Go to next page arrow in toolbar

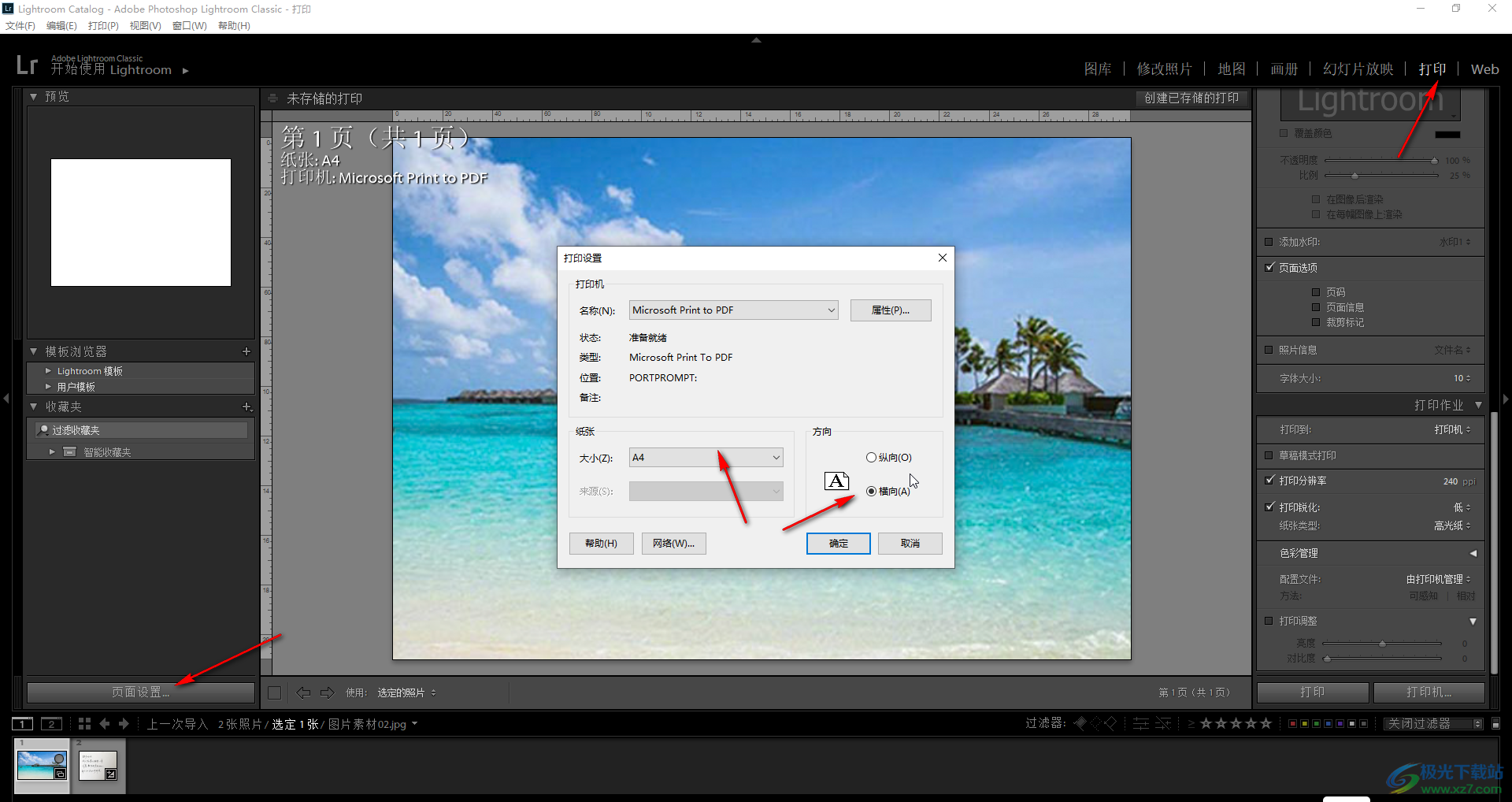pos(328,692)
